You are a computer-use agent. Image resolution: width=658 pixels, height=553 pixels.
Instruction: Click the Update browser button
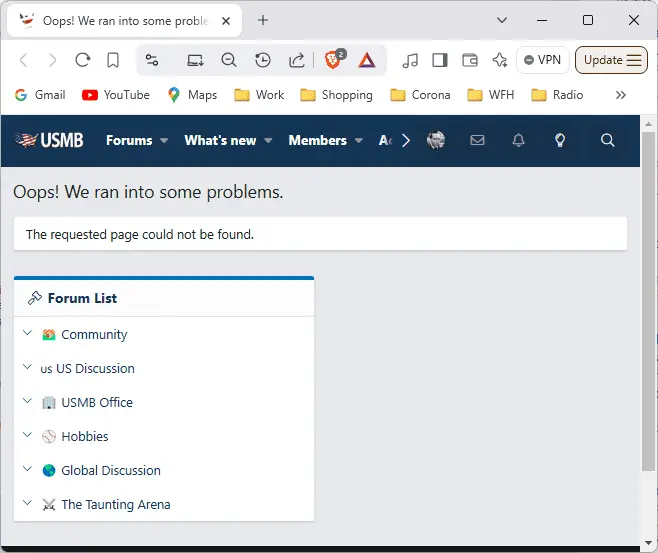coord(611,60)
